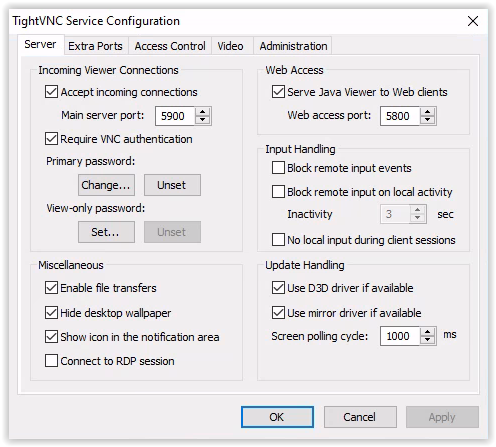Click the Web access port: label
Viewport: 496px width, 447px height.
tap(329, 115)
